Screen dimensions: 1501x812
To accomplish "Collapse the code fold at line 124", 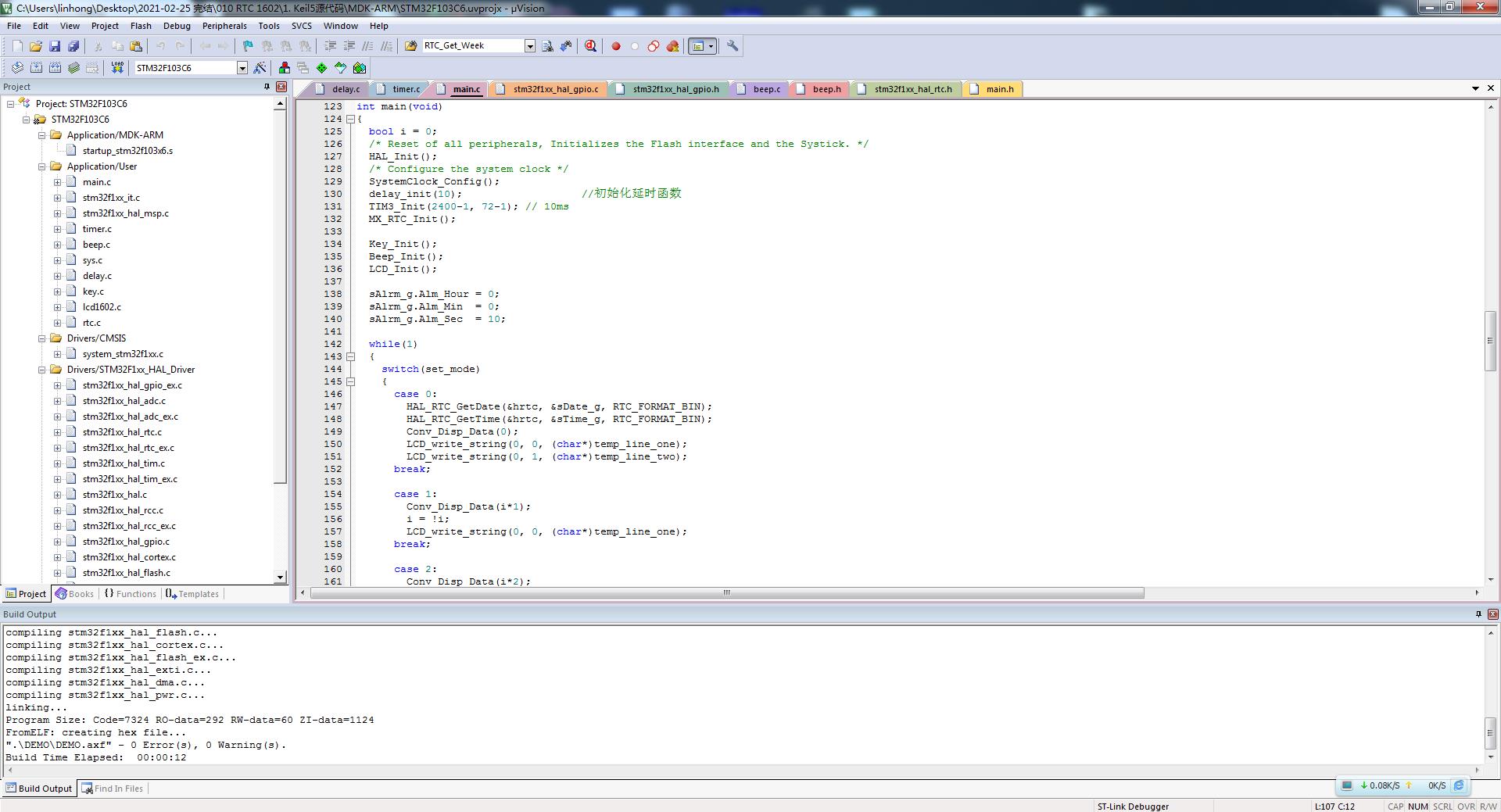I will 350,119.
